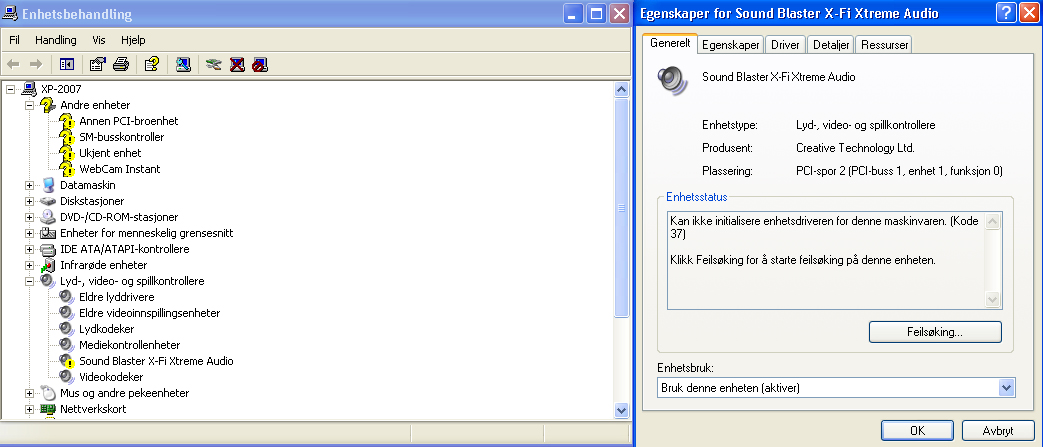The width and height of the screenshot is (1043, 447).
Task: Select Lydkodeker item
Action: (x=106, y=329)
